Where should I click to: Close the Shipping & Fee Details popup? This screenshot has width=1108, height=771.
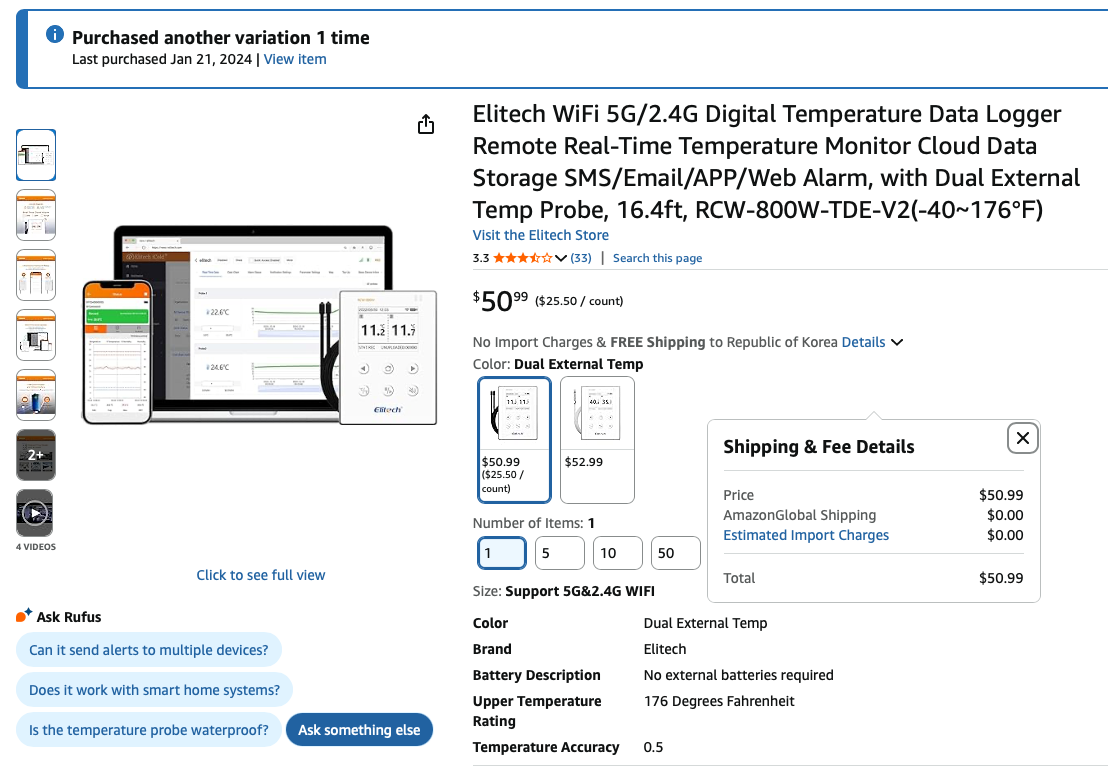click(1022, 438)
